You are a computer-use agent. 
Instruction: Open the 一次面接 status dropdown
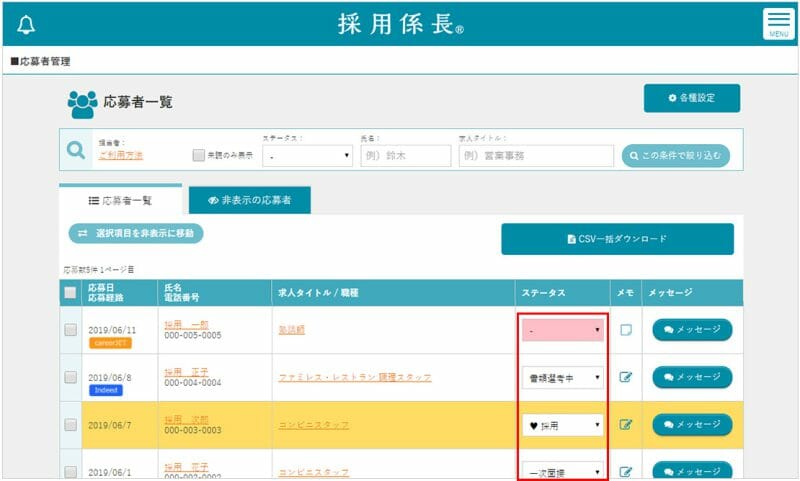(562, 472)
